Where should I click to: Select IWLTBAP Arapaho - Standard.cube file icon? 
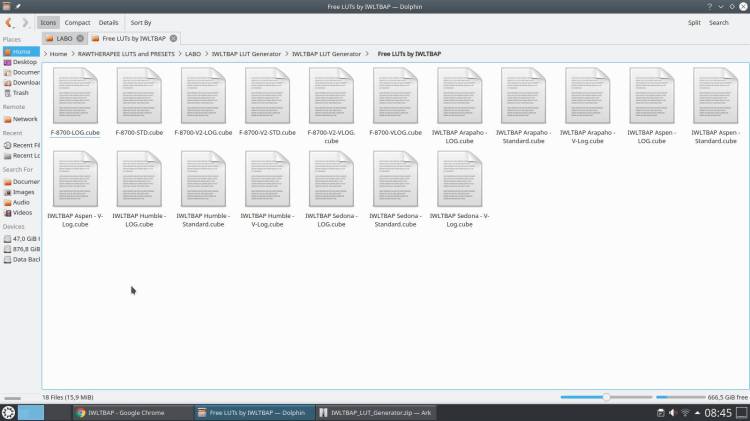click(523, 95)
